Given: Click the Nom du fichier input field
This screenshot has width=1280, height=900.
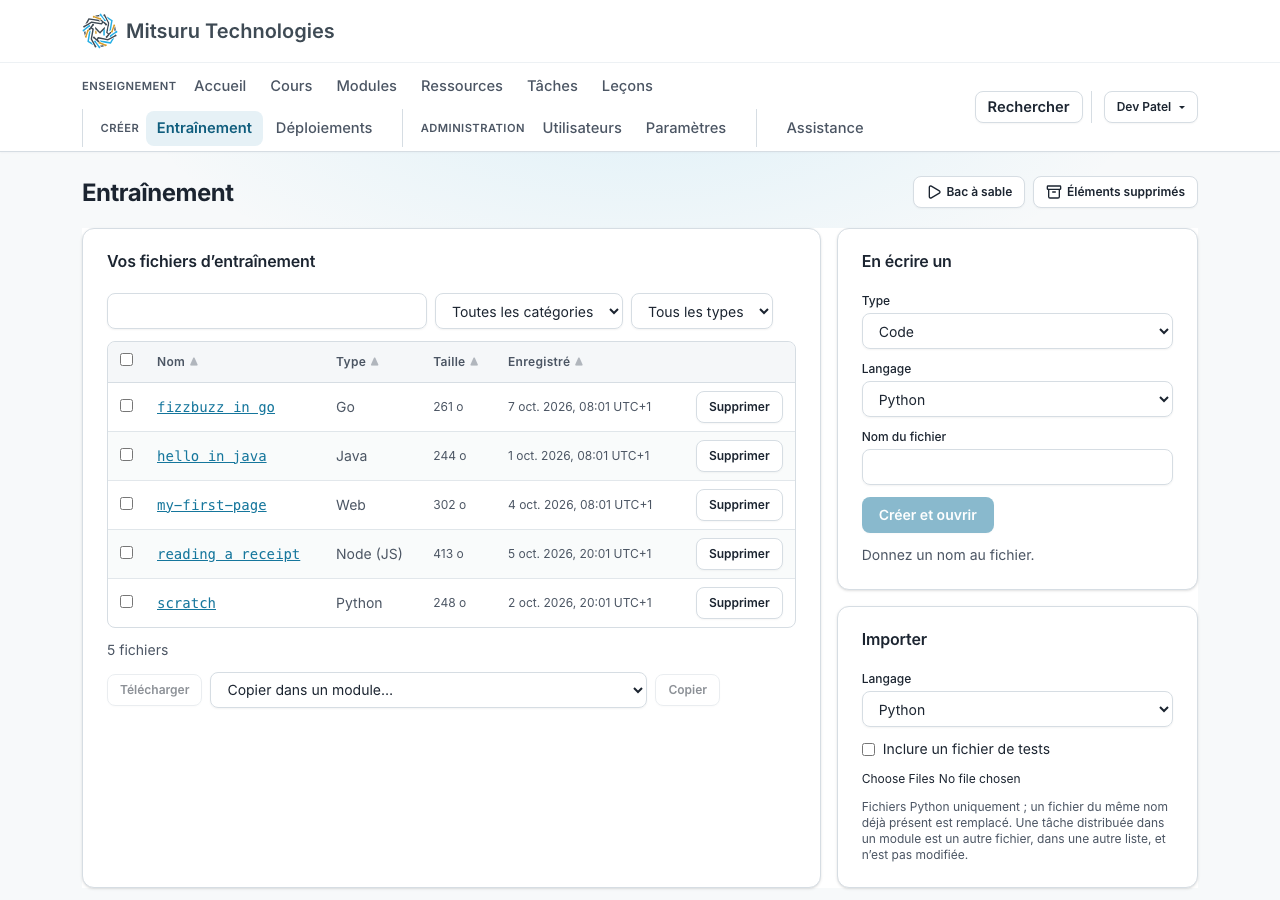Looking at the screenshot, I should point(1017,467).
